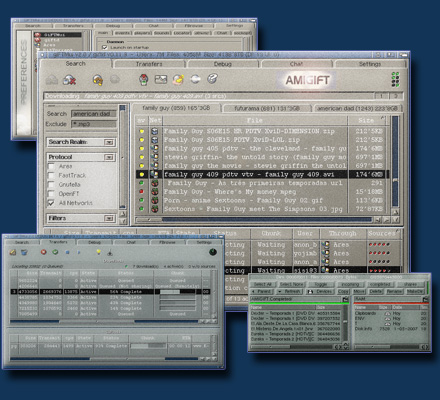Click the grayed-out round icon in Search toolbar
The height and width of the screenshot is (400, 440).
click(115, 79)
